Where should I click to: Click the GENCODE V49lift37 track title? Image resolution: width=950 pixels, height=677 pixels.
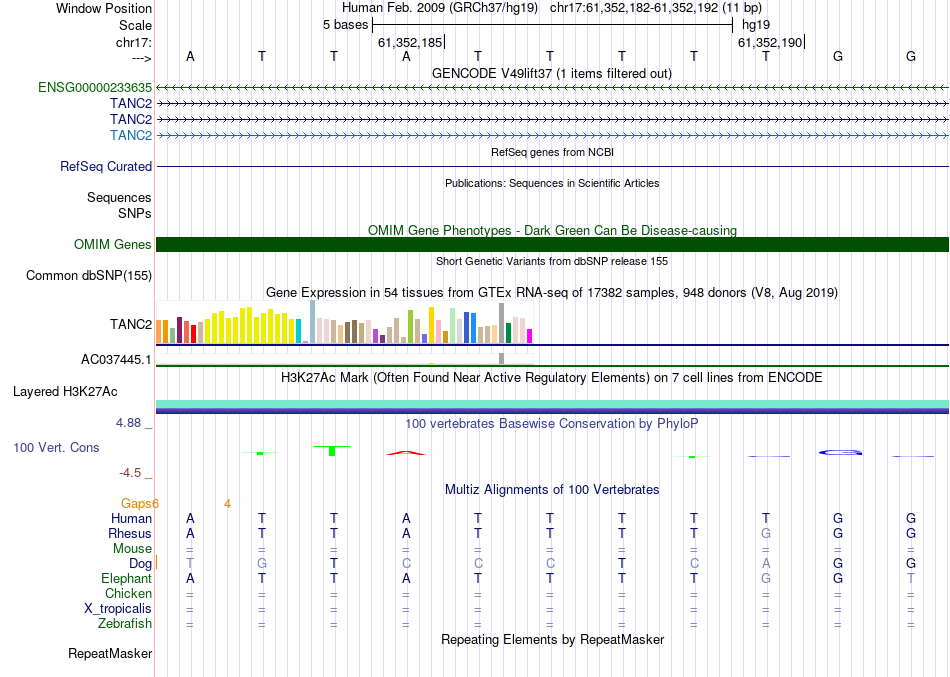click(552, 73)
